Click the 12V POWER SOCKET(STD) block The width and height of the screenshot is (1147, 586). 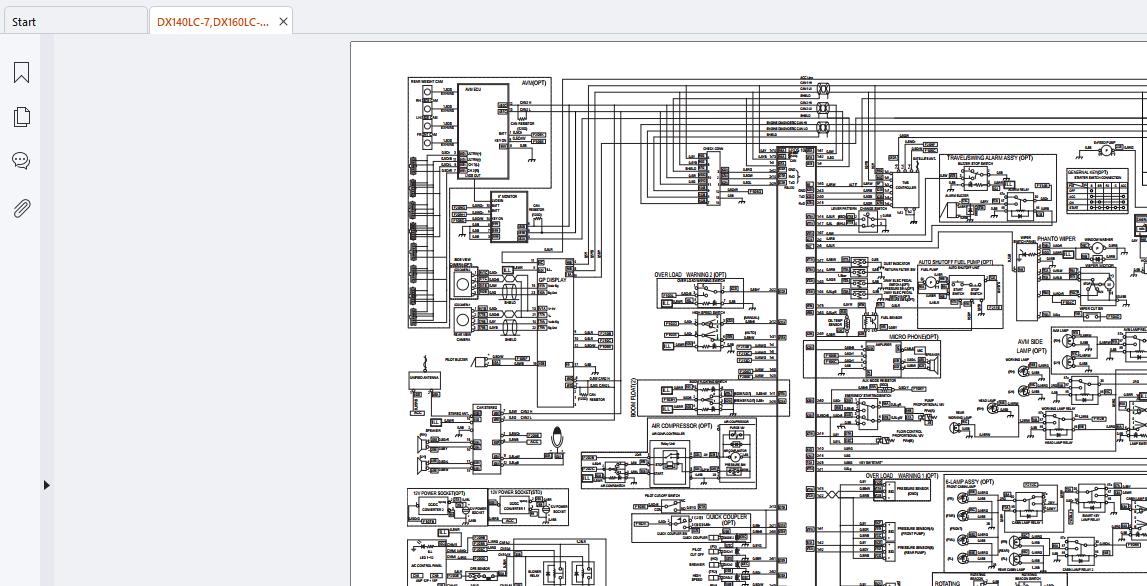point(528,508)
